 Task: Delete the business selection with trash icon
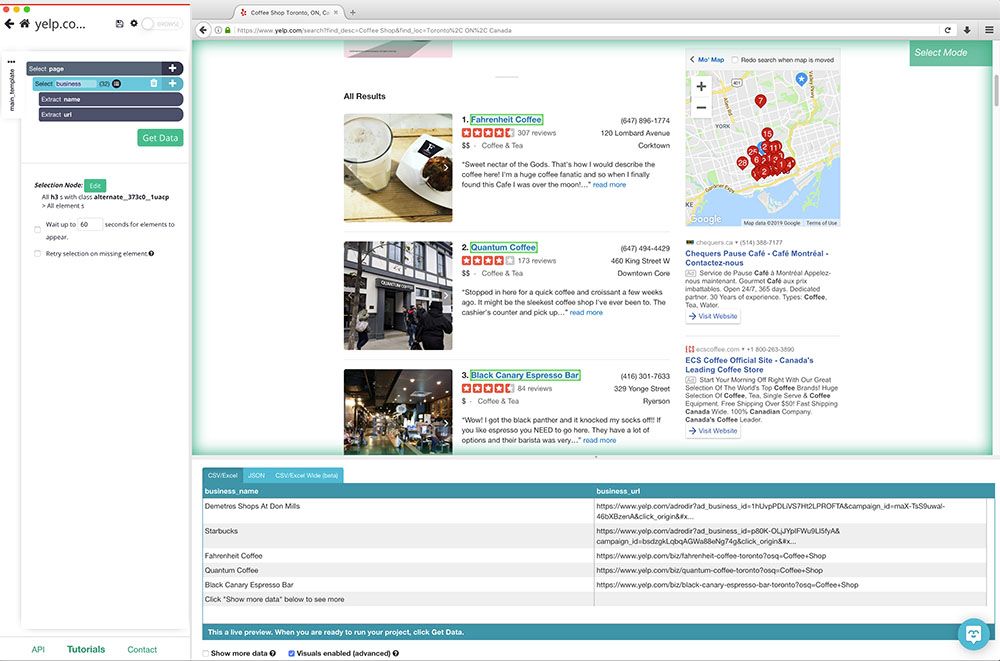(x=155, y=84)
